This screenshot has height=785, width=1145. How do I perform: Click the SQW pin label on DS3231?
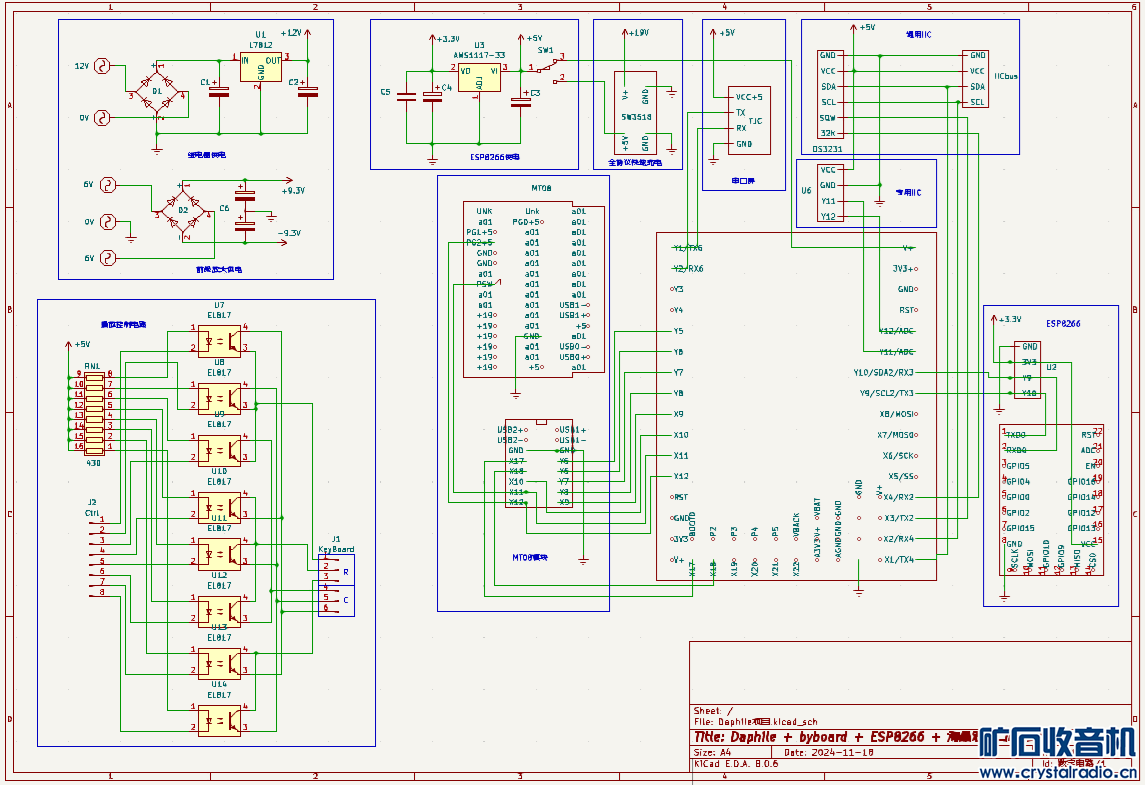827,118
